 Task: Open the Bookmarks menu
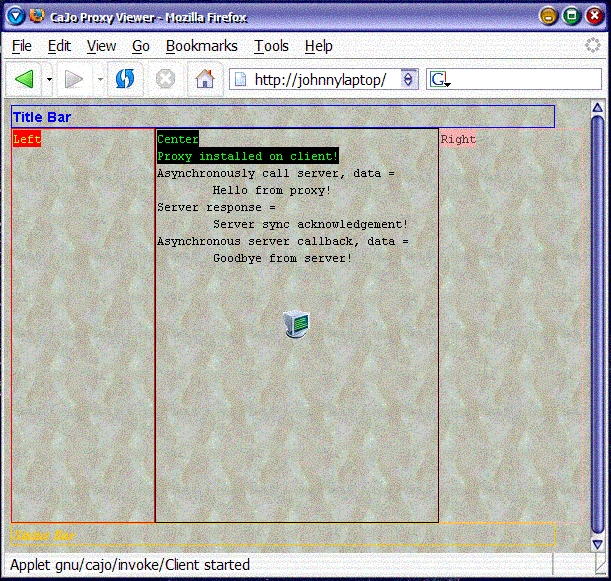[201, 46]
